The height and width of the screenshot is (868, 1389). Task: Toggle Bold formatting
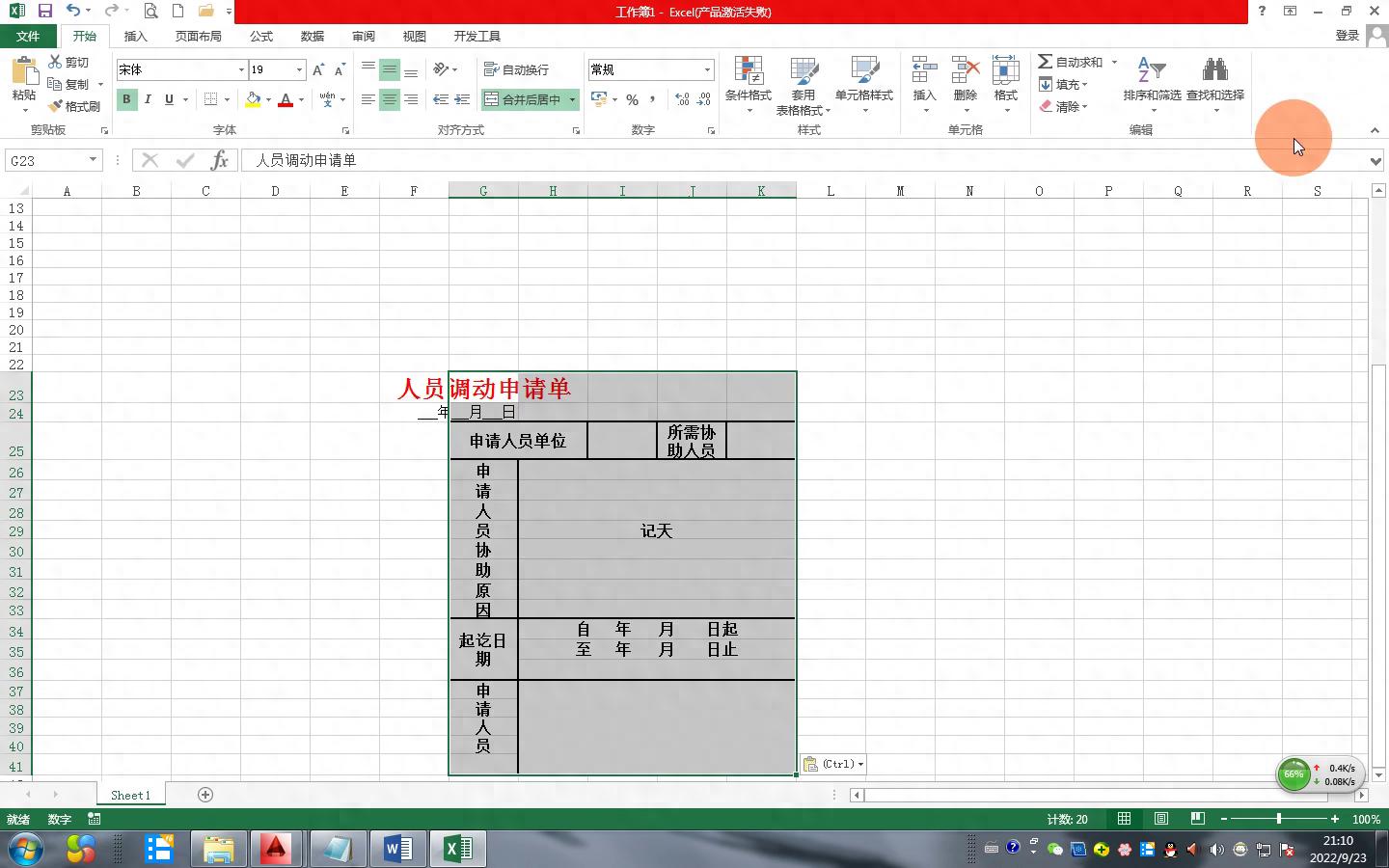(126, 99)
